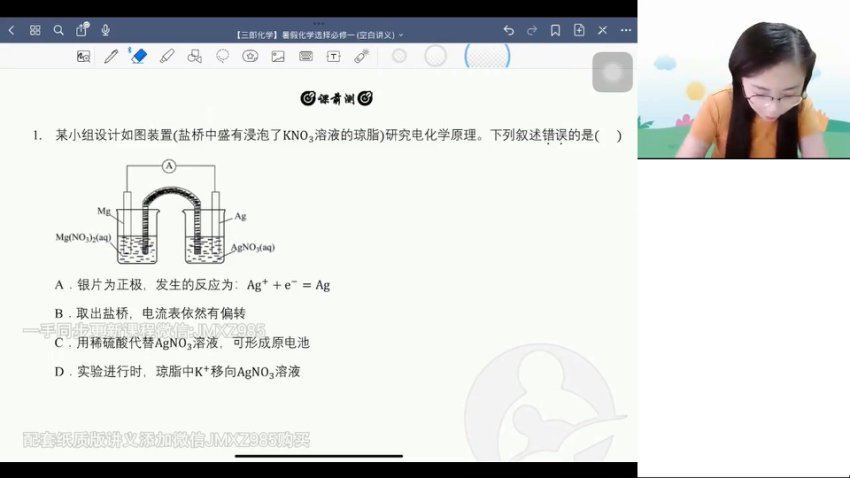Screen dimensions: 850x478
Task: Select the zoom window tool
Action: (x=83, y=56)
